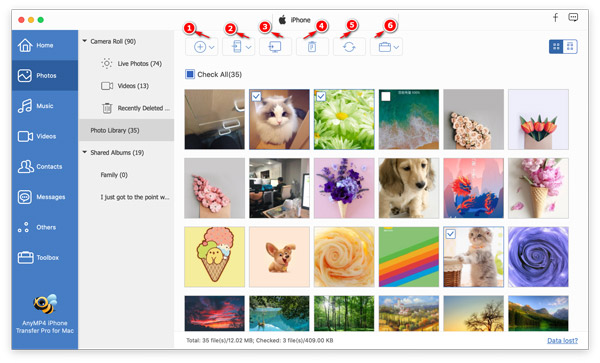The image size is (600, 363).
Task: Go to the Music section
Action: (45, 106)
